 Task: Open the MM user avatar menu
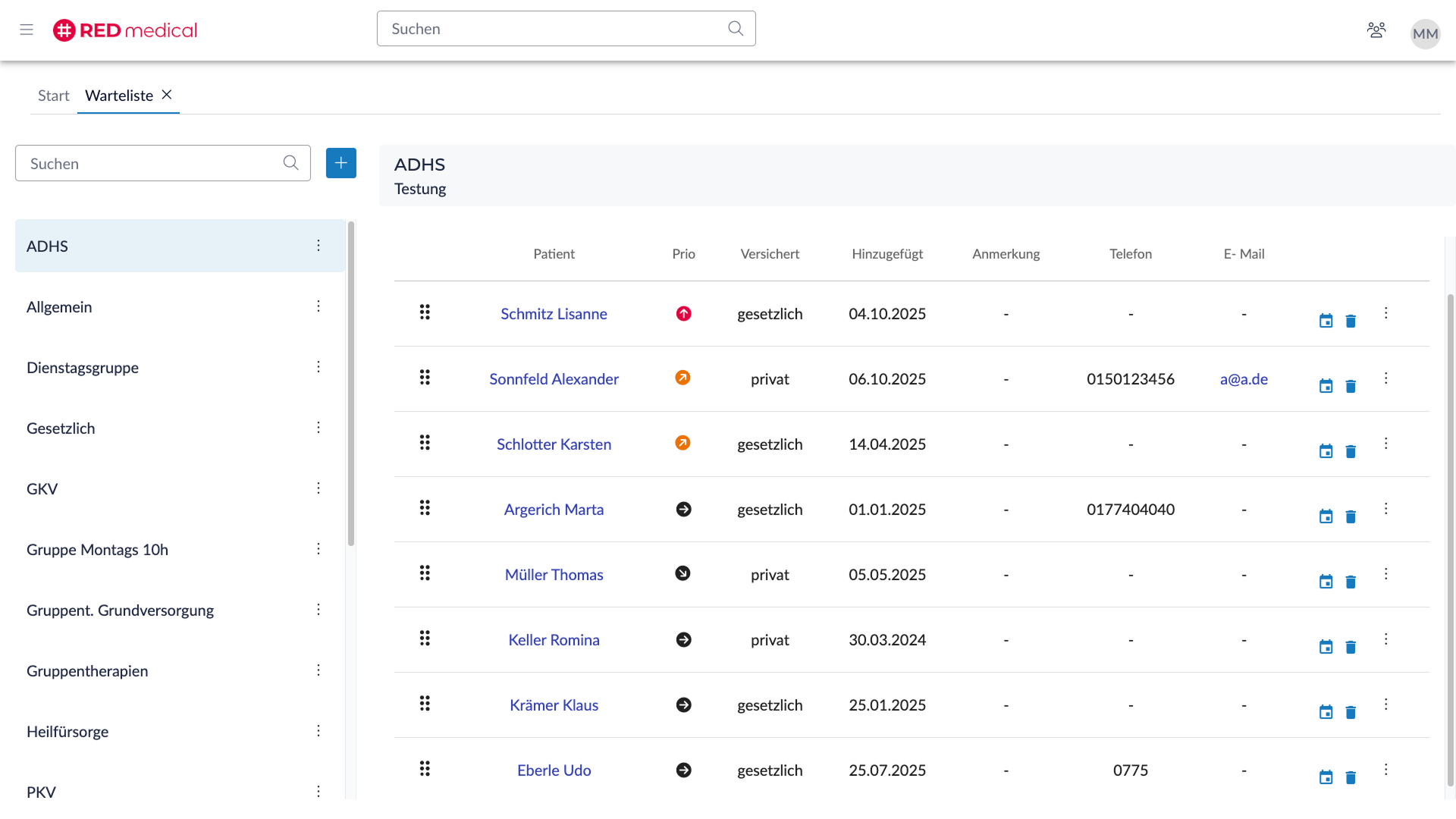click(x=1425, y=33)
